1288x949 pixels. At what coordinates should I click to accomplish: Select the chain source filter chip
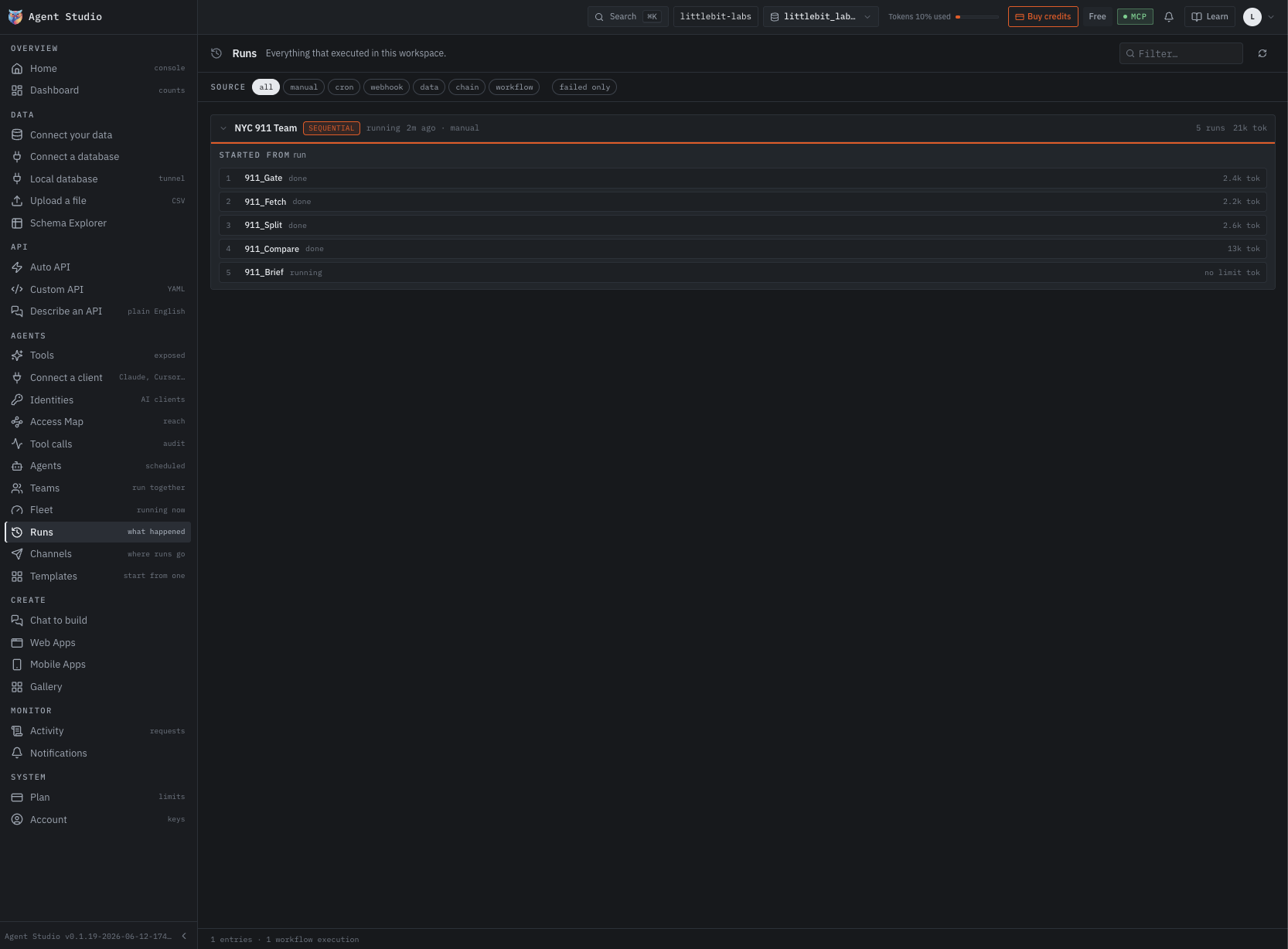click(x=467, y=87)
